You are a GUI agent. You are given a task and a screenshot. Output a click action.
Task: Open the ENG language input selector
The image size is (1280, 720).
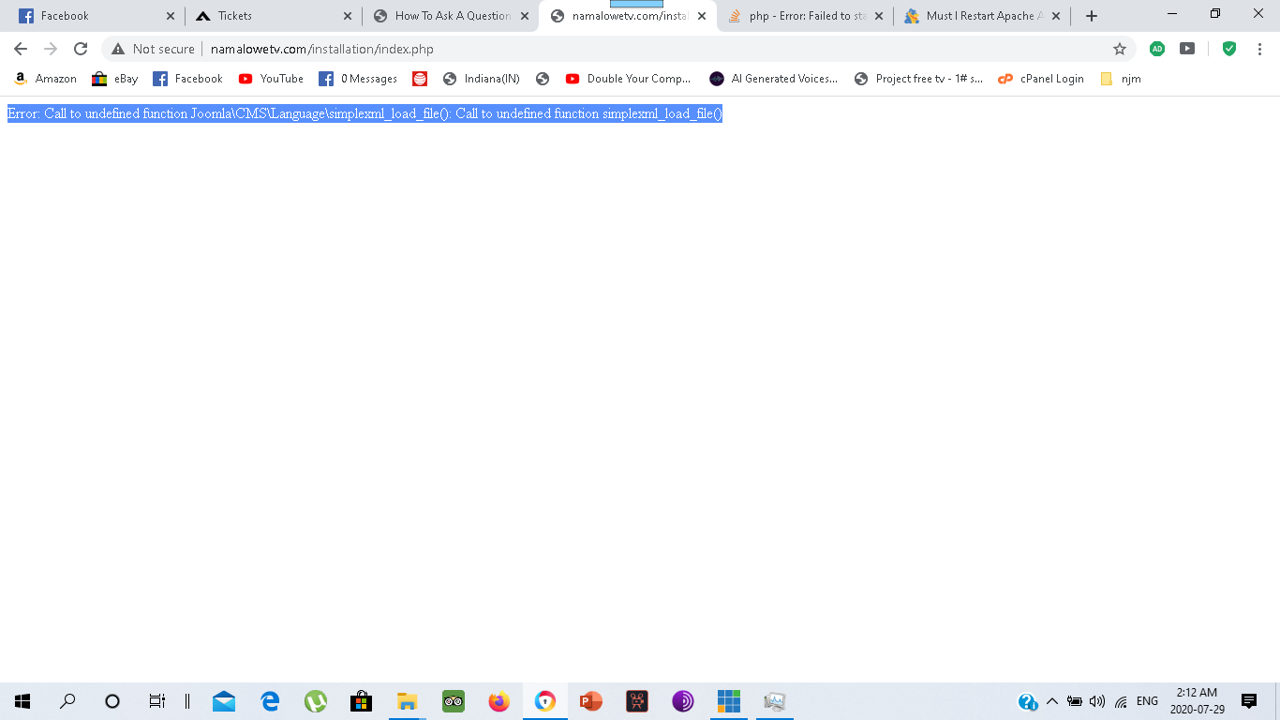click(x=1147, y=701)
